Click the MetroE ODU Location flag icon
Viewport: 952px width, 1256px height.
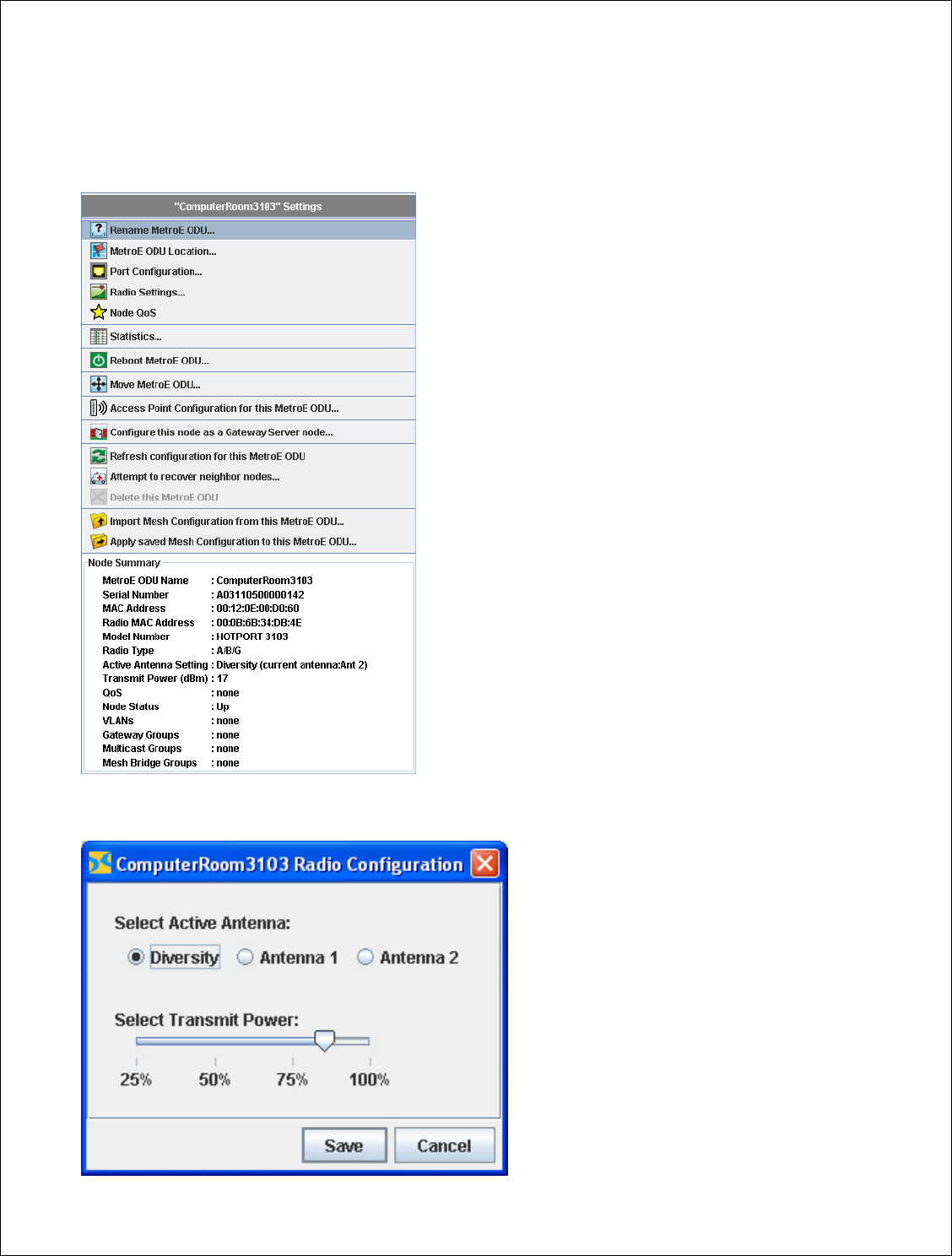[x=99, y=251]
